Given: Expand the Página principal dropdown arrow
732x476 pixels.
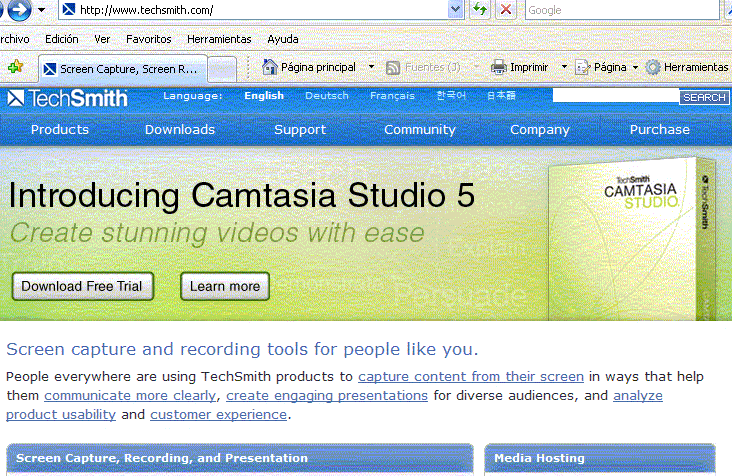Looking at the screenshot, I should click(371, 67).
